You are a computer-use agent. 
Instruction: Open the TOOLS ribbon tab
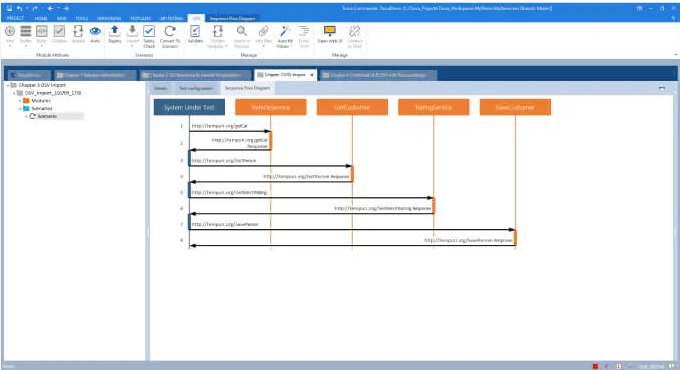[x=82, y=18]
